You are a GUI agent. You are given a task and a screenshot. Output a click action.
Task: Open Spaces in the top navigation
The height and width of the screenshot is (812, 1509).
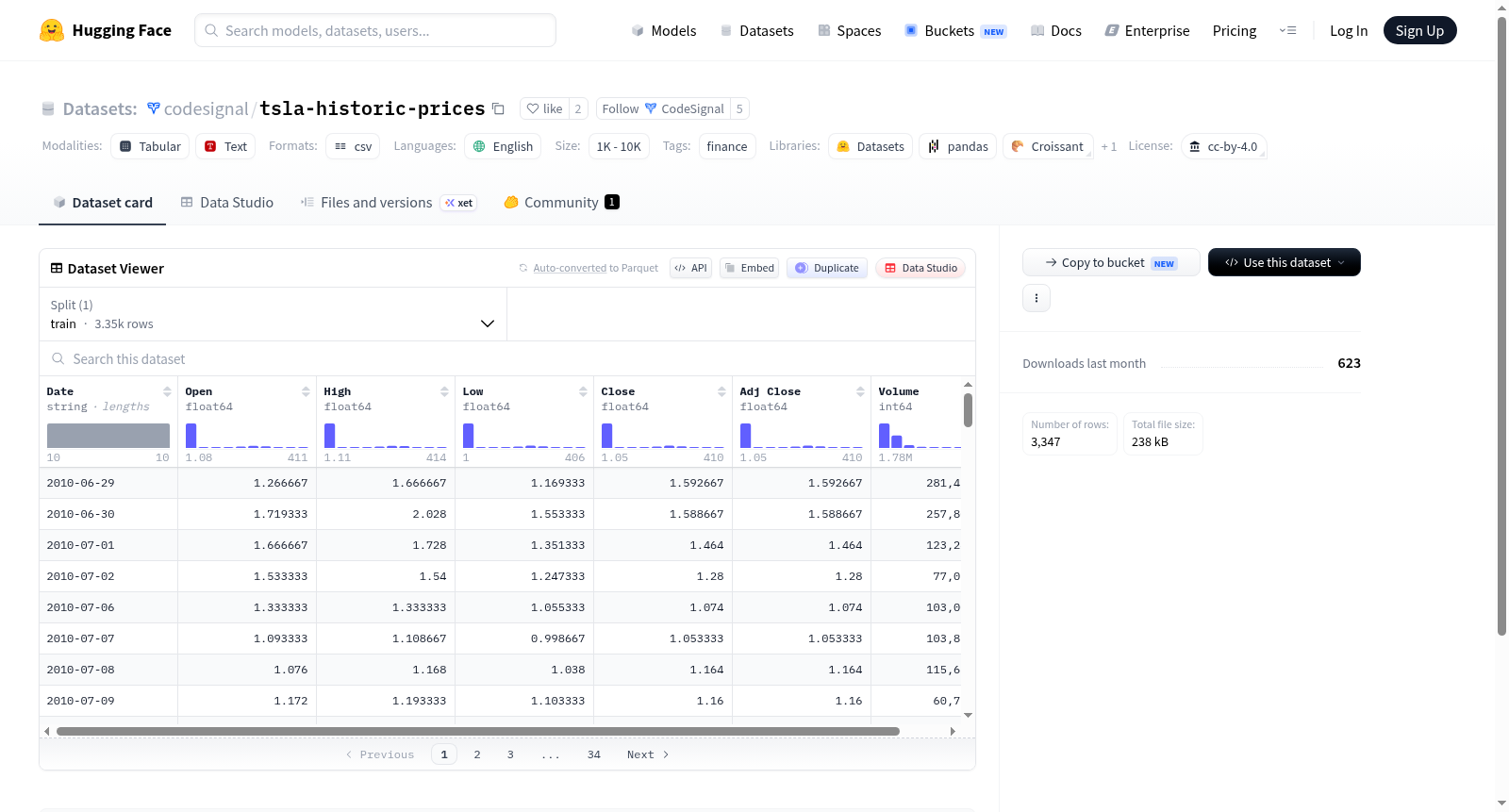[849, 31]
